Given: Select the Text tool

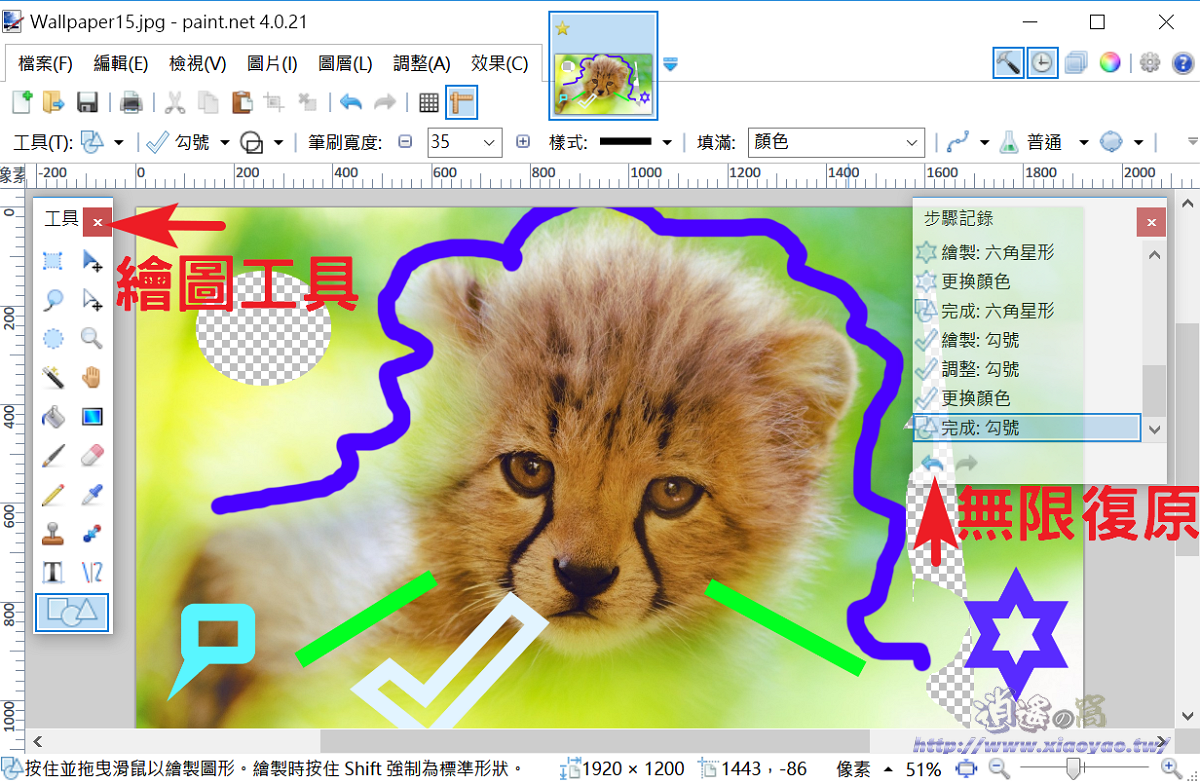Looking at the screenshot, I should [53, 572].
